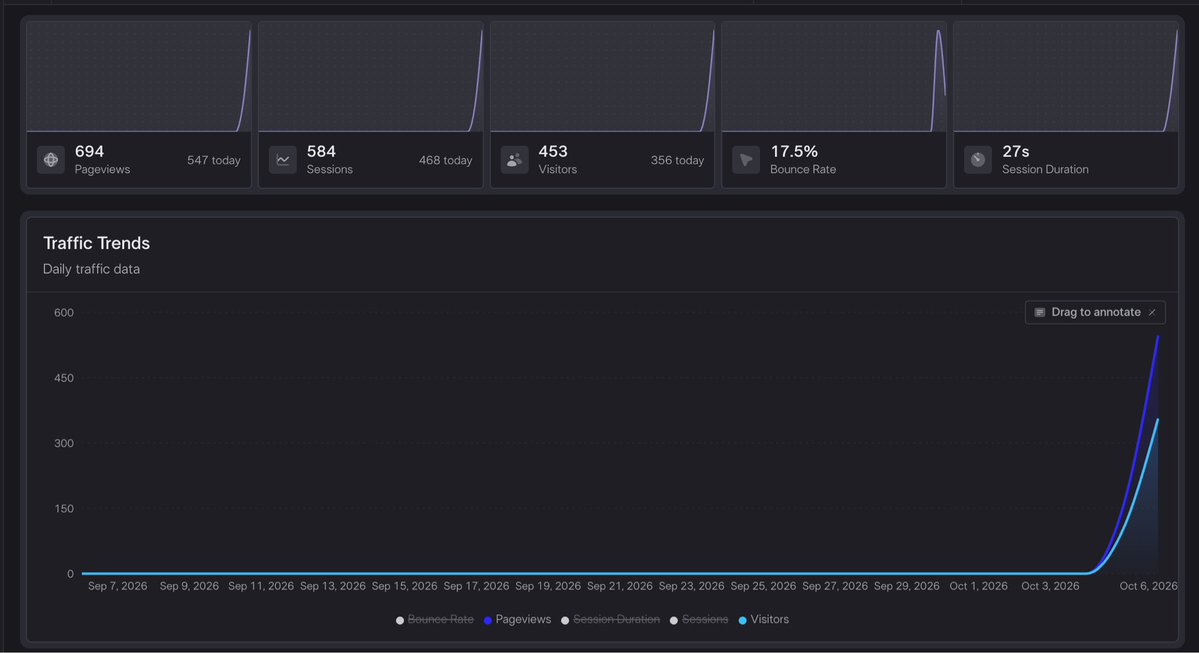Click the 27s Session Duration value
This screenshot has height=653, width=1199.
pos(1015,151)
